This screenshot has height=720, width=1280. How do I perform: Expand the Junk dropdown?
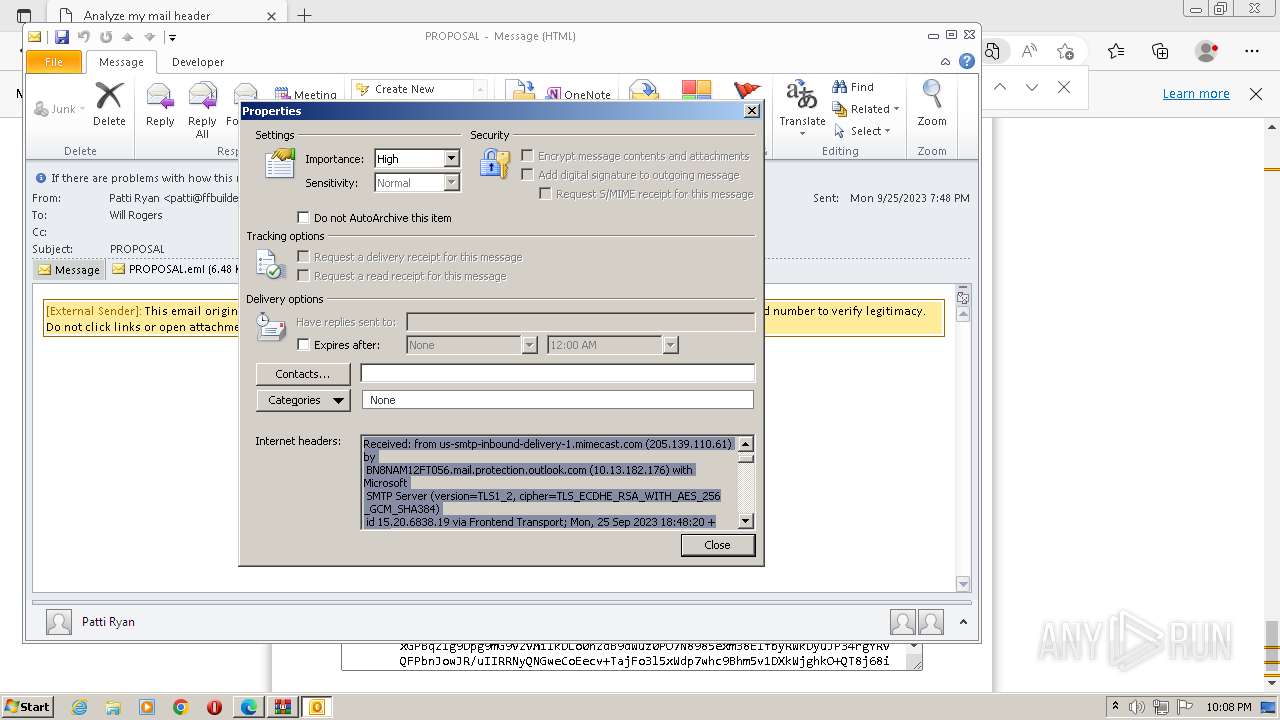click(x=82, y=109)
